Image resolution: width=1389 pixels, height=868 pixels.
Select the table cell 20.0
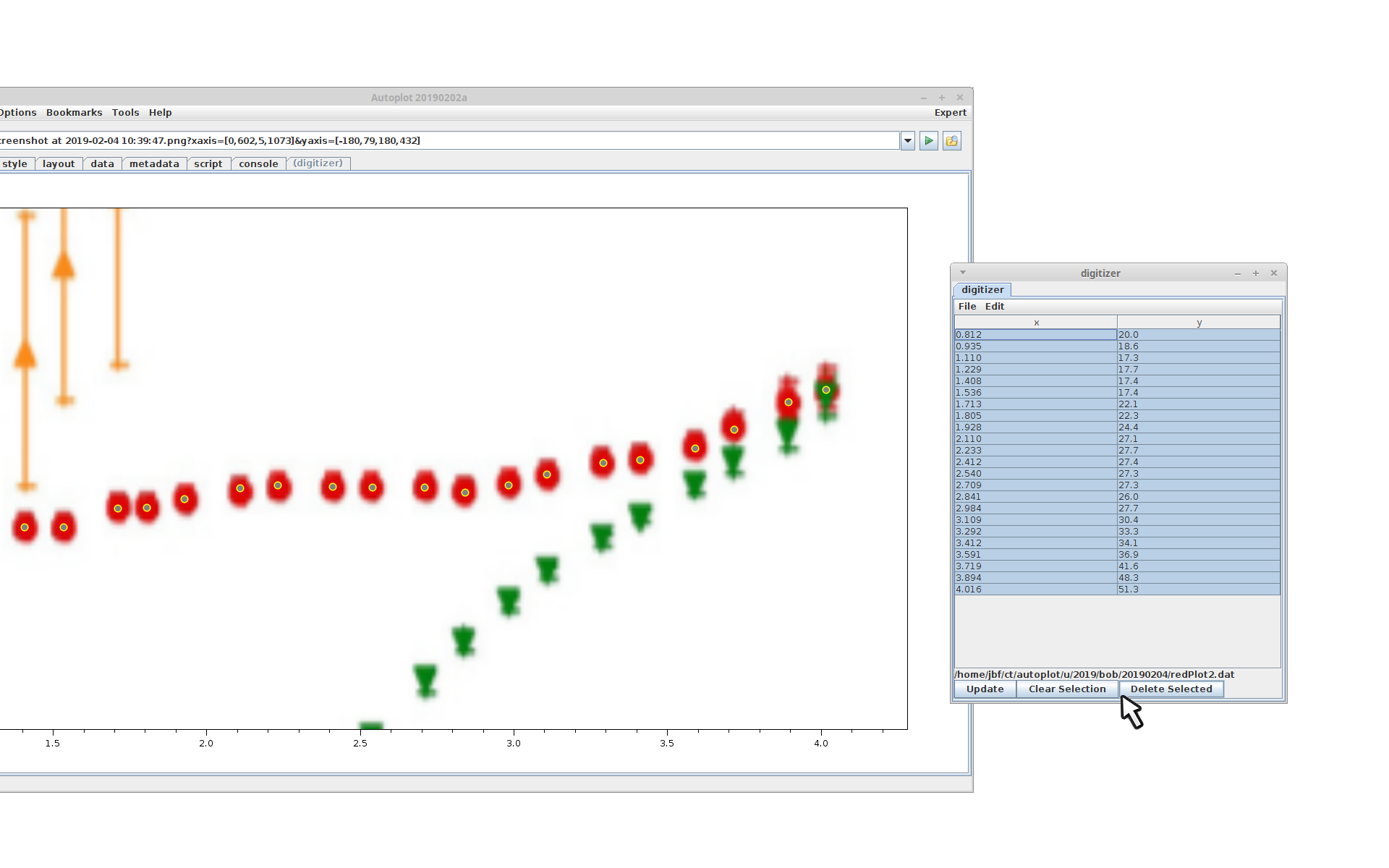point(1199,335)
